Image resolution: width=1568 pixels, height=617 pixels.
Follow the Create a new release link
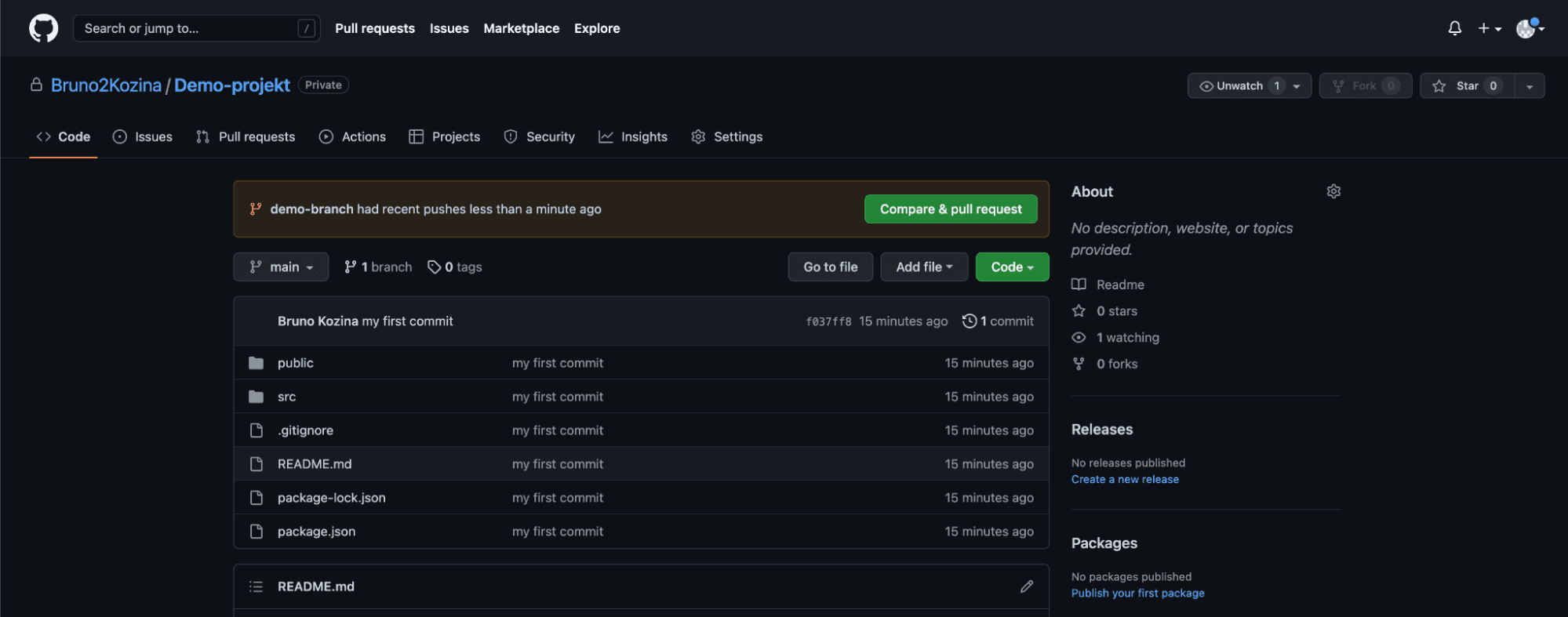[x=1125, y=479]
